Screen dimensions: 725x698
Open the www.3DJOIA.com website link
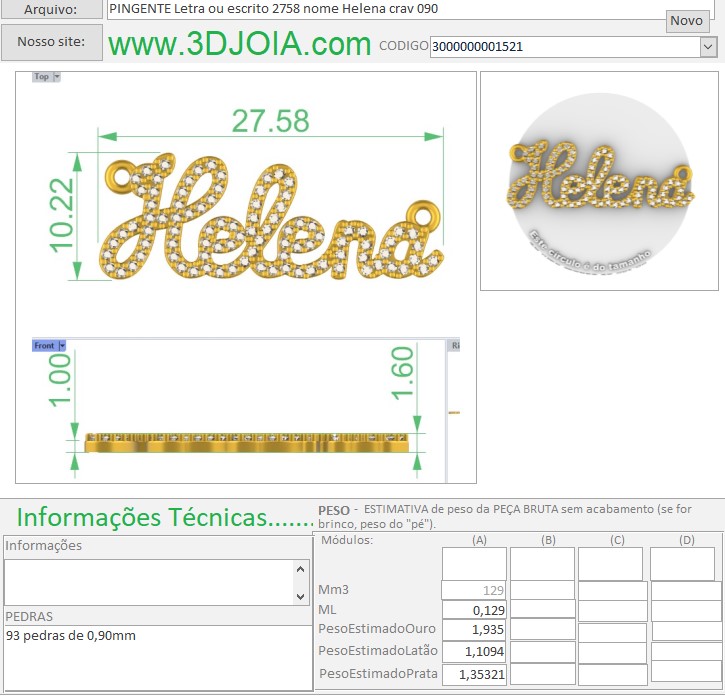(239, 44)
